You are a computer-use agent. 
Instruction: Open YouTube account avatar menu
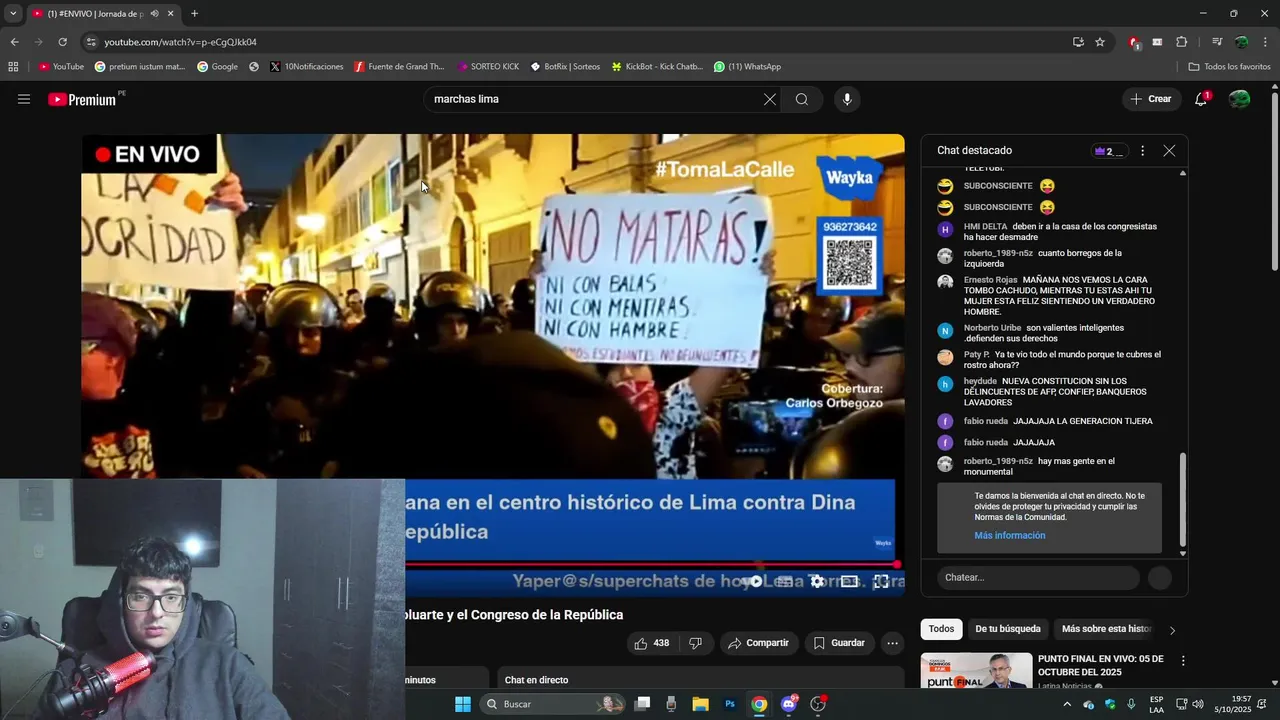1239,99
